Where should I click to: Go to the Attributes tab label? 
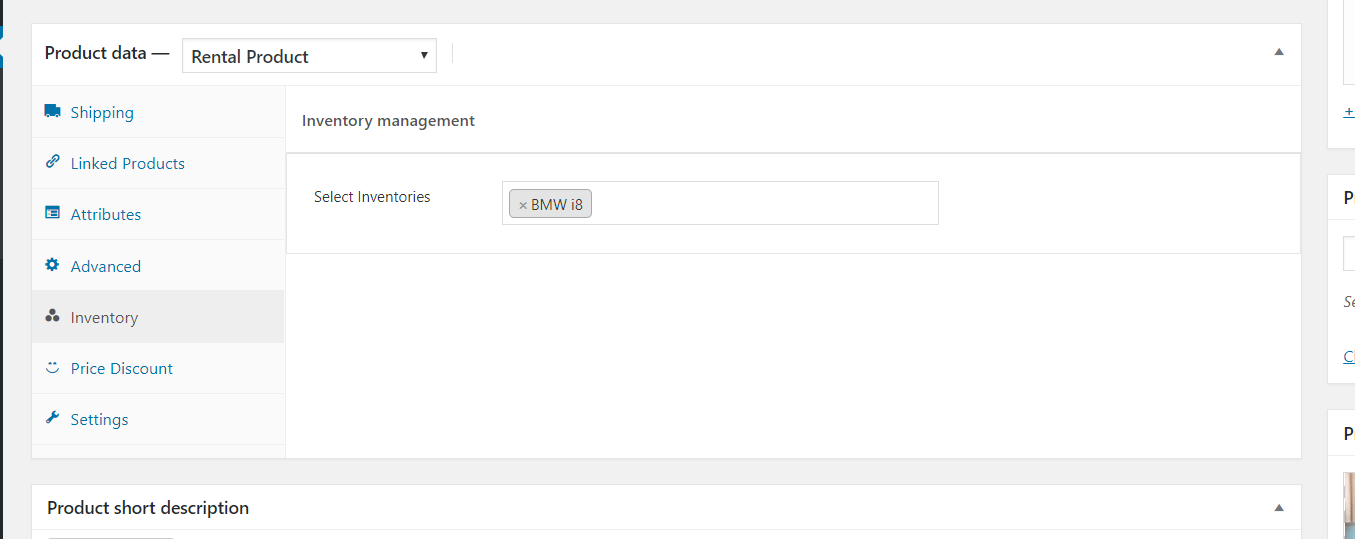(x=106, y=215)
